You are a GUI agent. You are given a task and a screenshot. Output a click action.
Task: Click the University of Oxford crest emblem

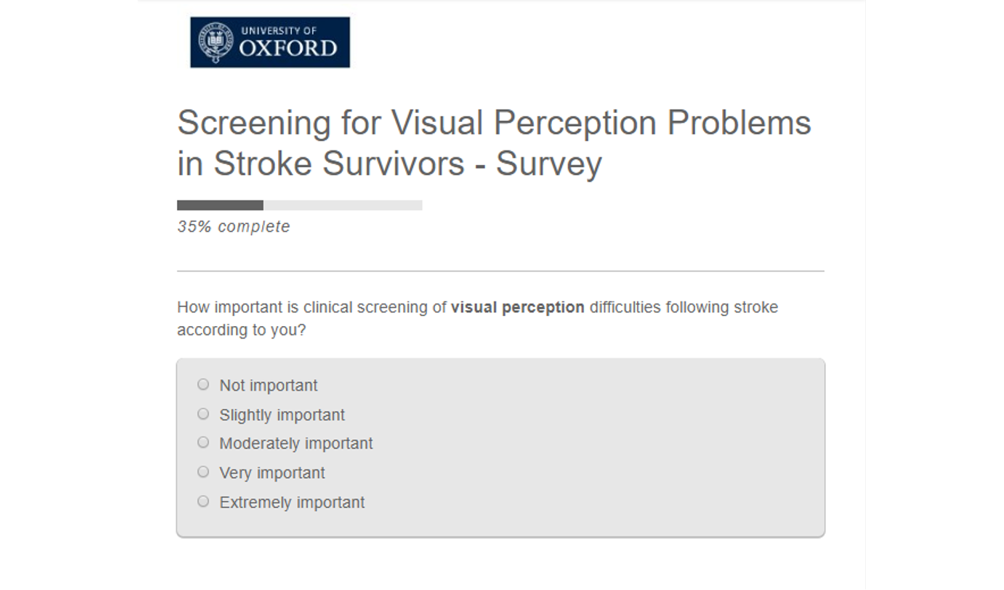pyautogui.click(x=216, y=42)
